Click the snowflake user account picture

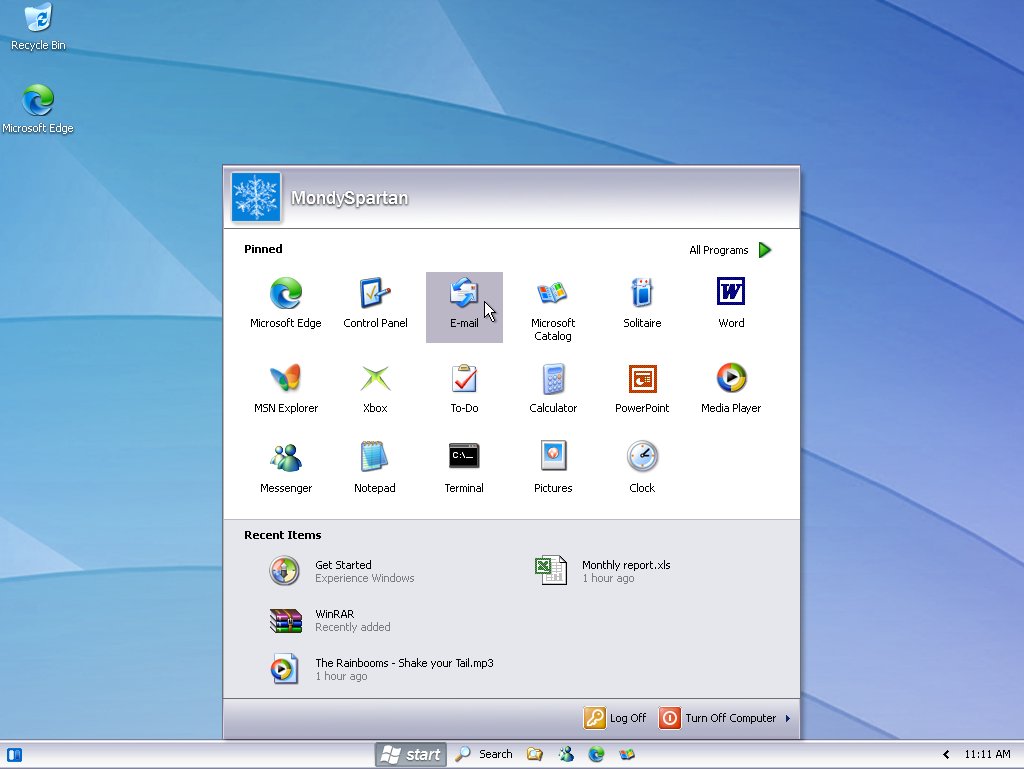click(x=256, y=197)
